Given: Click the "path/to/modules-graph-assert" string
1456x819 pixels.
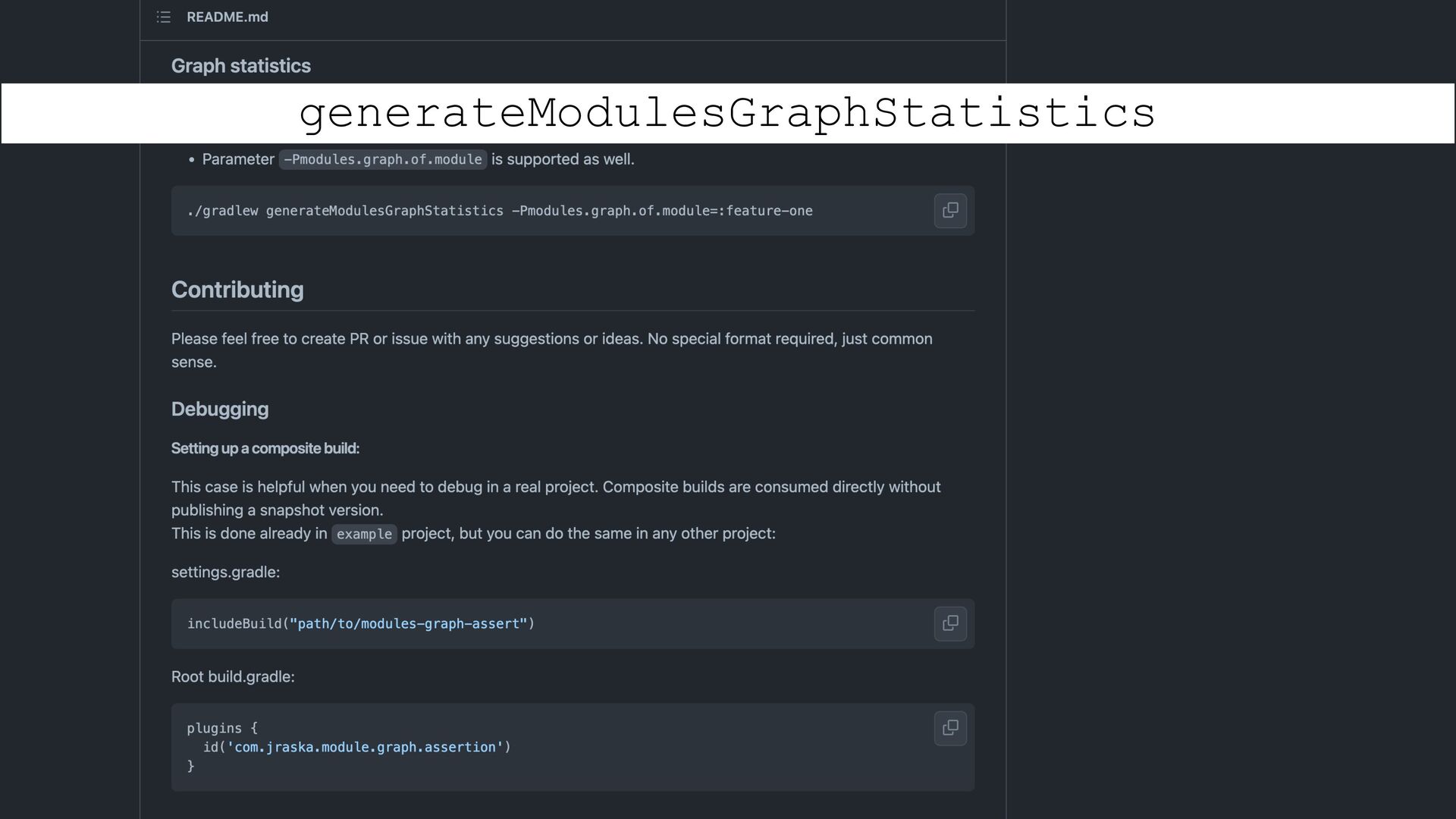Looking at the screenshot, I should coord(408,624).
